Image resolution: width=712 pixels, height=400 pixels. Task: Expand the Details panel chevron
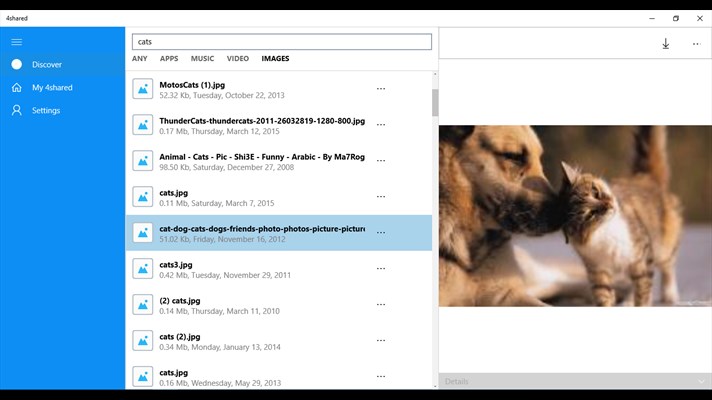pos(701,382)
